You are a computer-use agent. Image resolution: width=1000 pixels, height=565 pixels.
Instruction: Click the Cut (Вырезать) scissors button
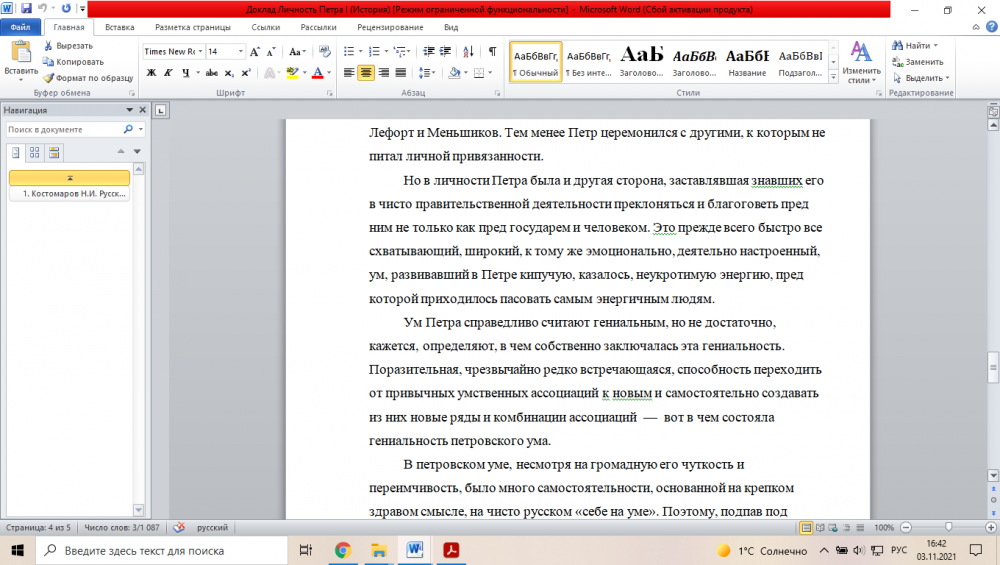click(x=68, y=45)
